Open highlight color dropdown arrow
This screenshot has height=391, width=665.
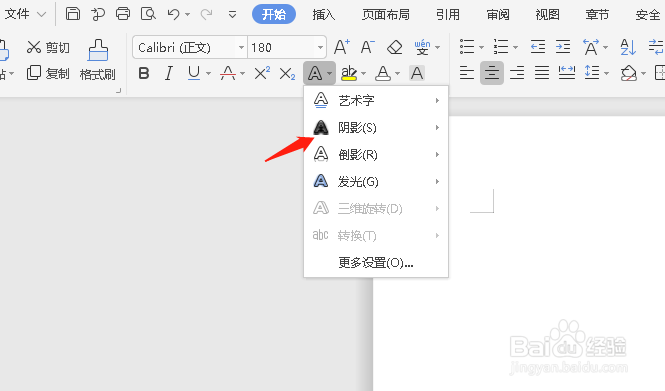(x=363, y=74)
